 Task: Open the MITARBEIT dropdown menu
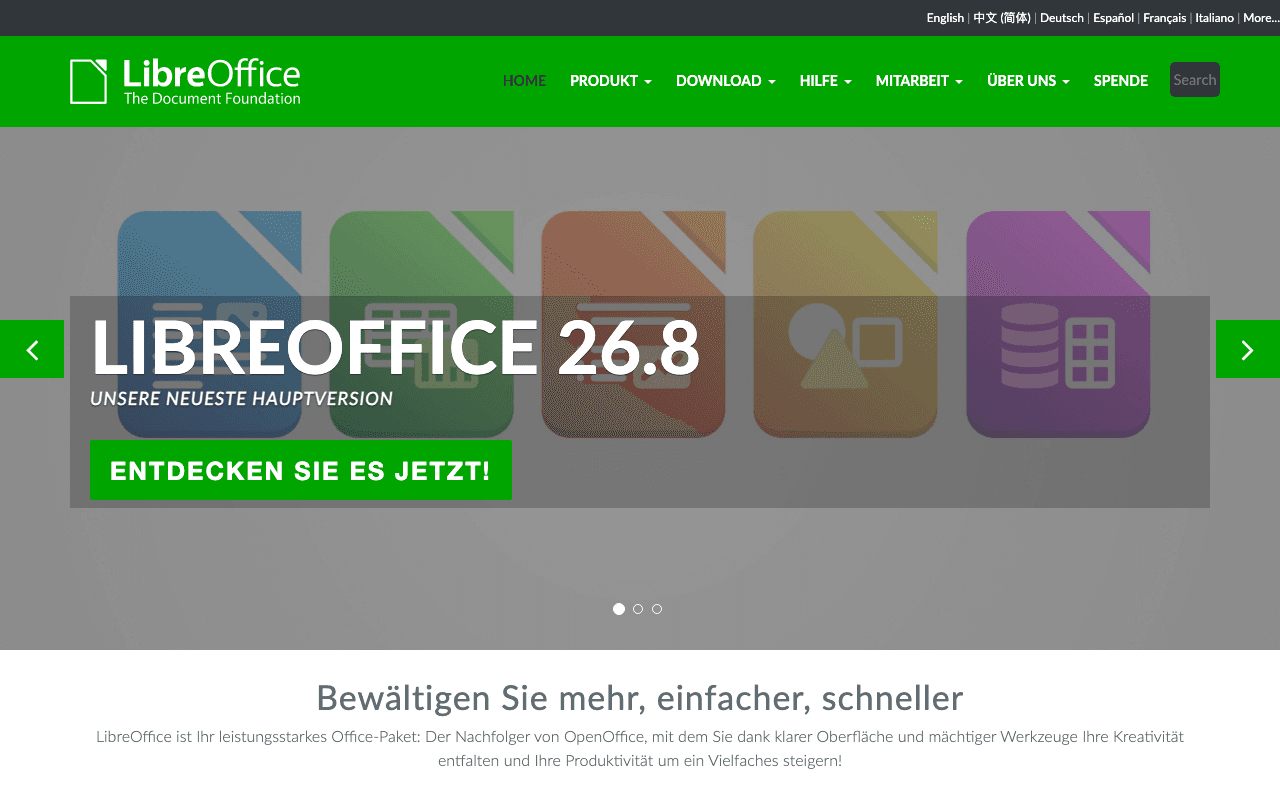pos(919,81)
